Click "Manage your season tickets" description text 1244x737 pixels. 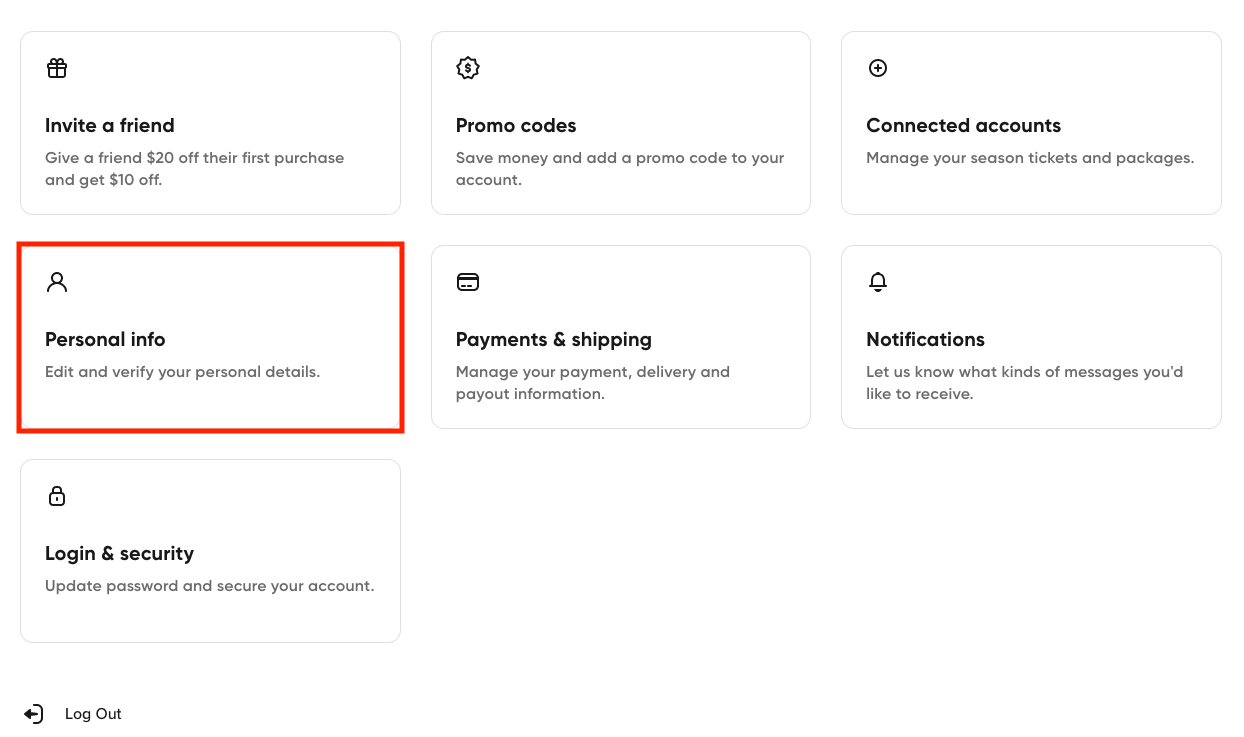click(x=1029, y=158)
